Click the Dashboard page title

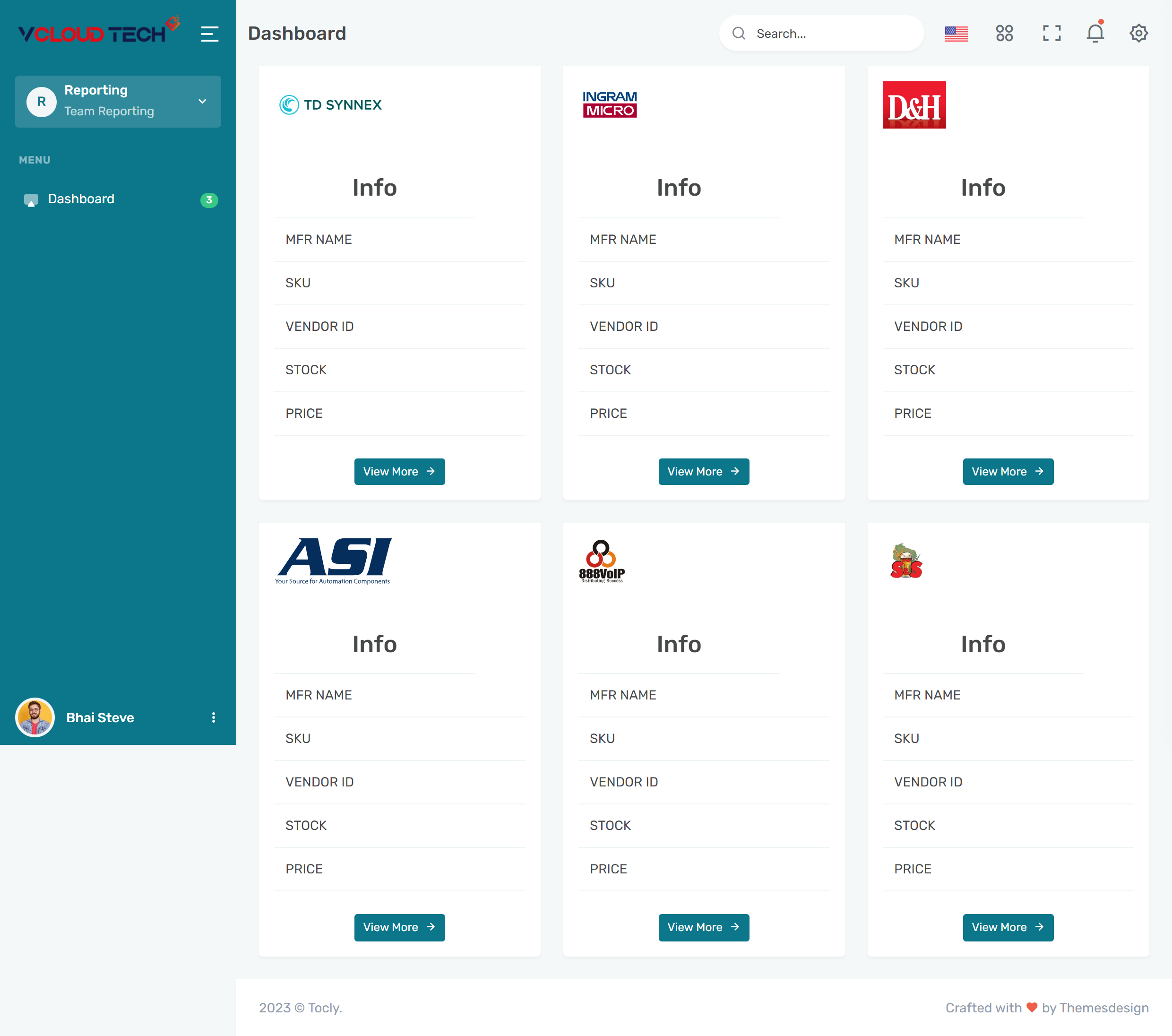click(x=297, y=33)
